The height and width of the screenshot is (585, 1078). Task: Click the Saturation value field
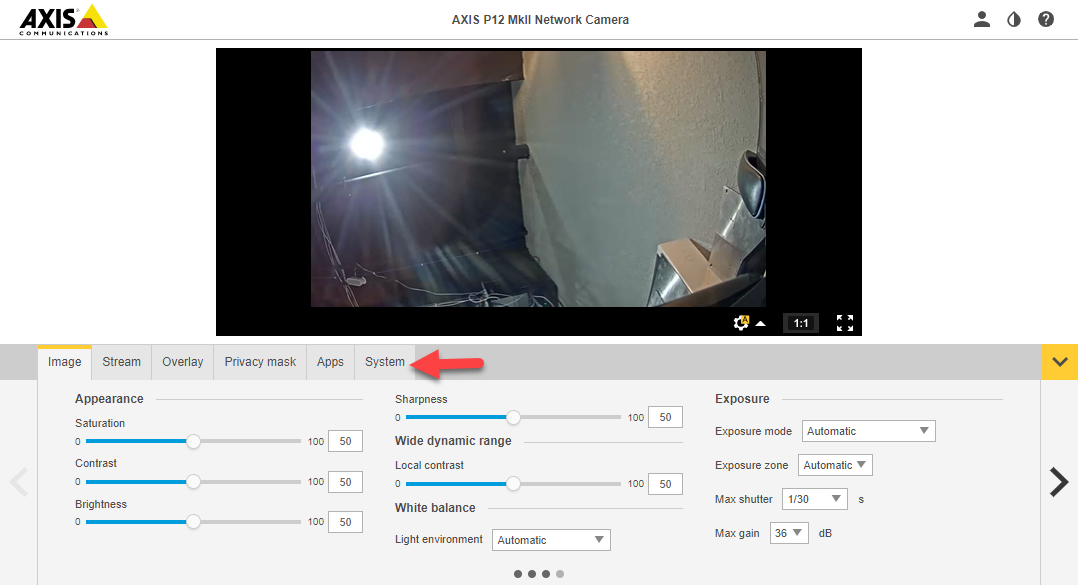pyautogui.click(x=345, y=441)
